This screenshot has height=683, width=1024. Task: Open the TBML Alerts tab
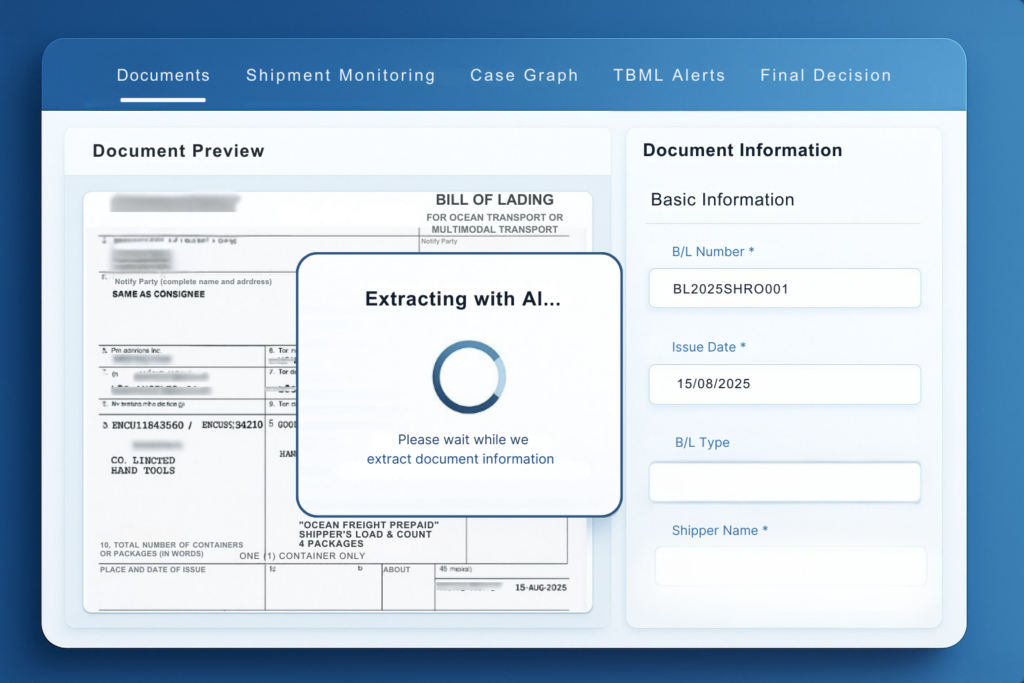coord(669,74)
